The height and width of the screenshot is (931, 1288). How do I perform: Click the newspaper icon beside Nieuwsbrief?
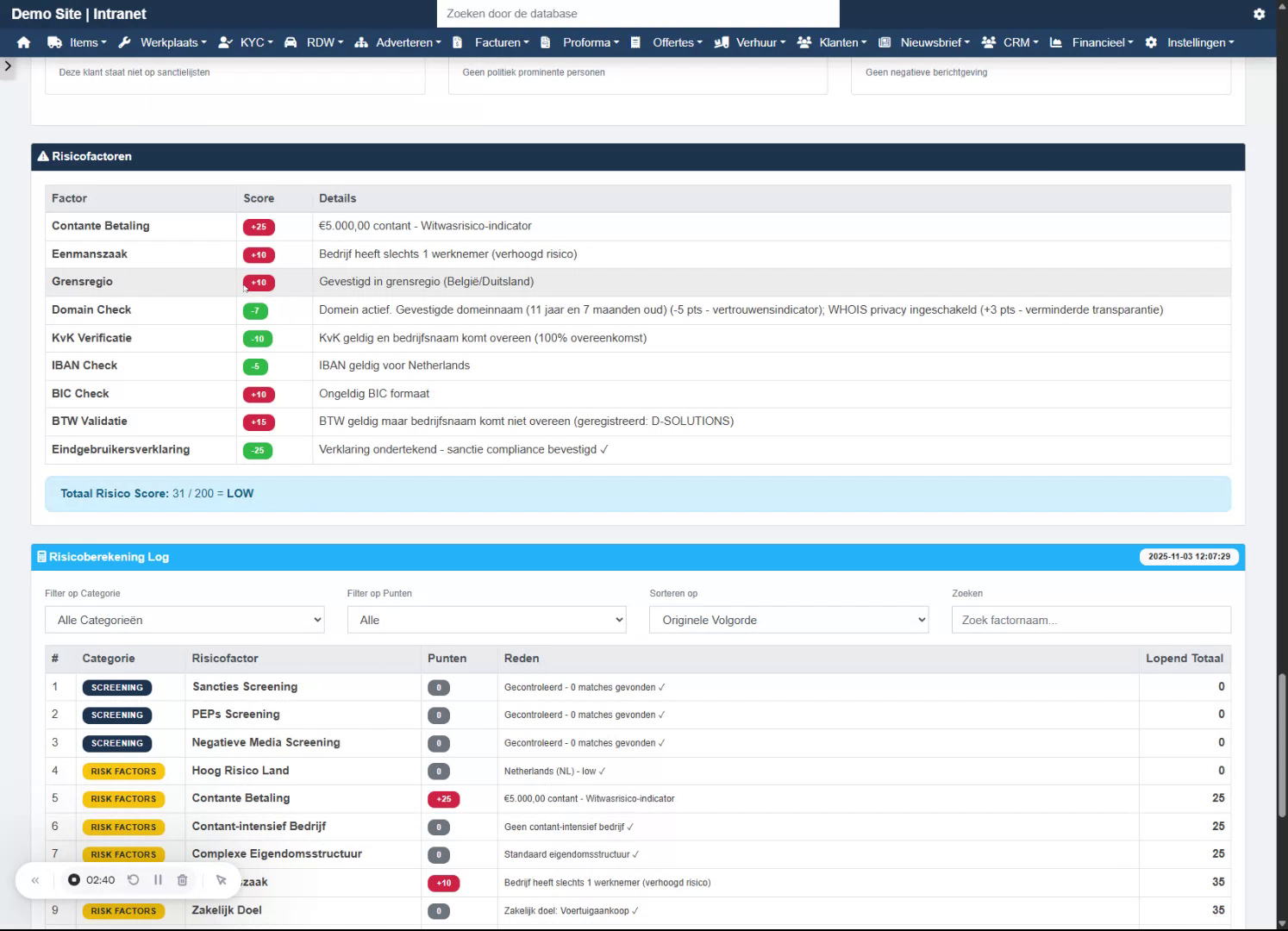click(x=885, y=42)
